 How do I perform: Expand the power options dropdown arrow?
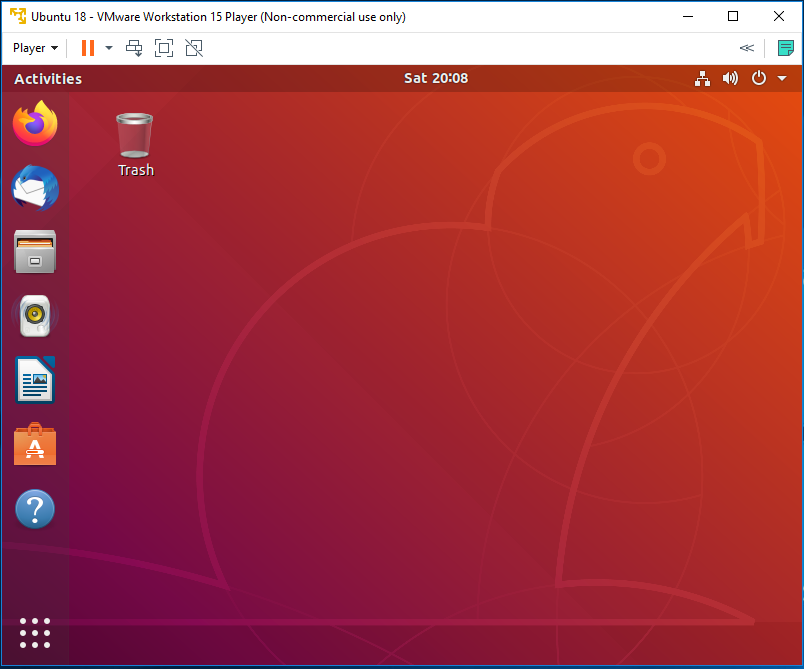[109, 48]
